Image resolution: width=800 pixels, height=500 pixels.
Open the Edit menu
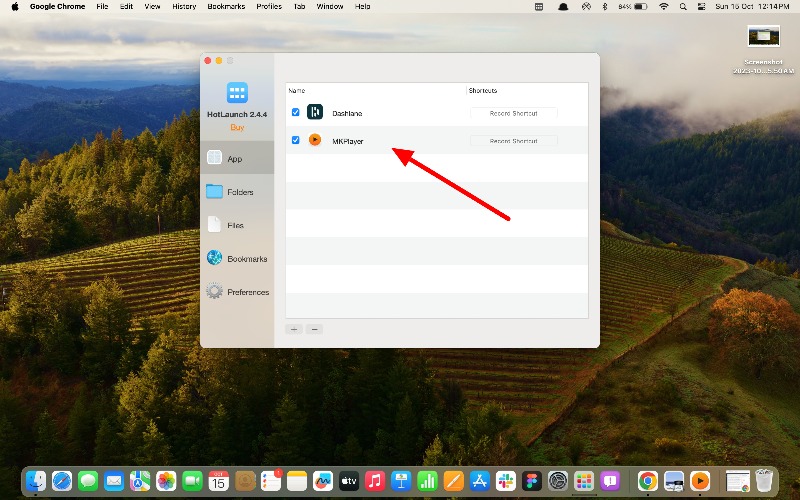126,7
